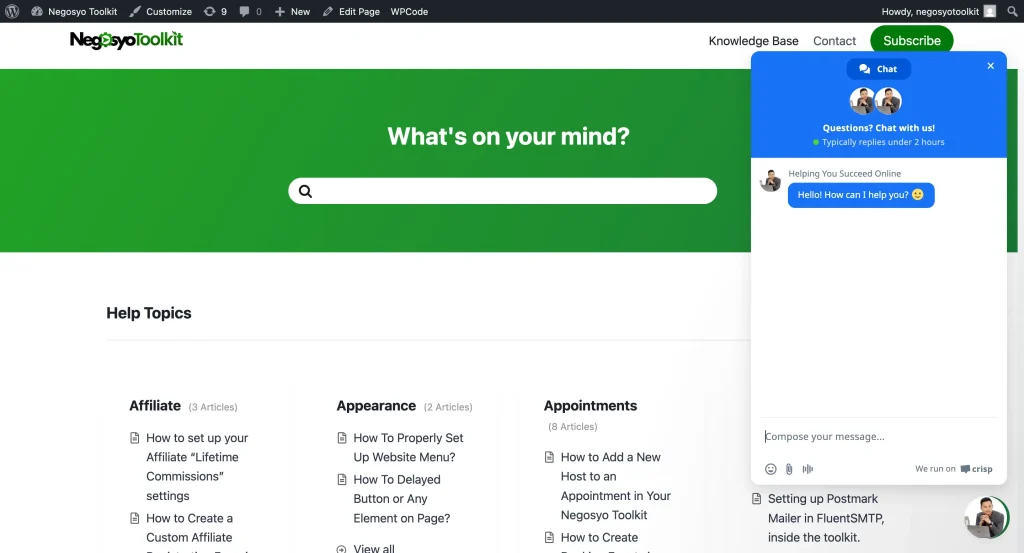Open How To Properly Set Up Website Menu article
1024x553 pixels.
click(x=408, y=447)
